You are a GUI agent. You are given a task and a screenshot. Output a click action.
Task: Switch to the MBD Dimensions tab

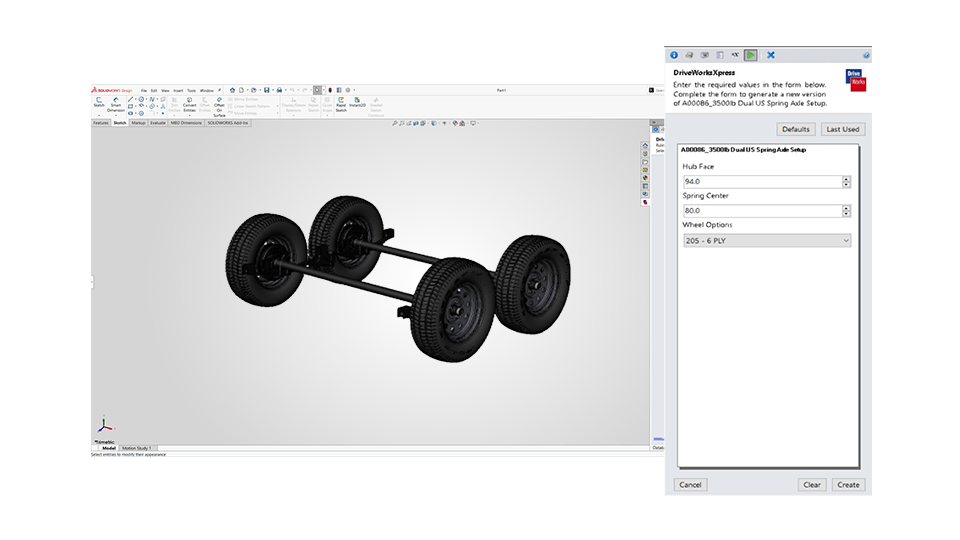(186, 123)
